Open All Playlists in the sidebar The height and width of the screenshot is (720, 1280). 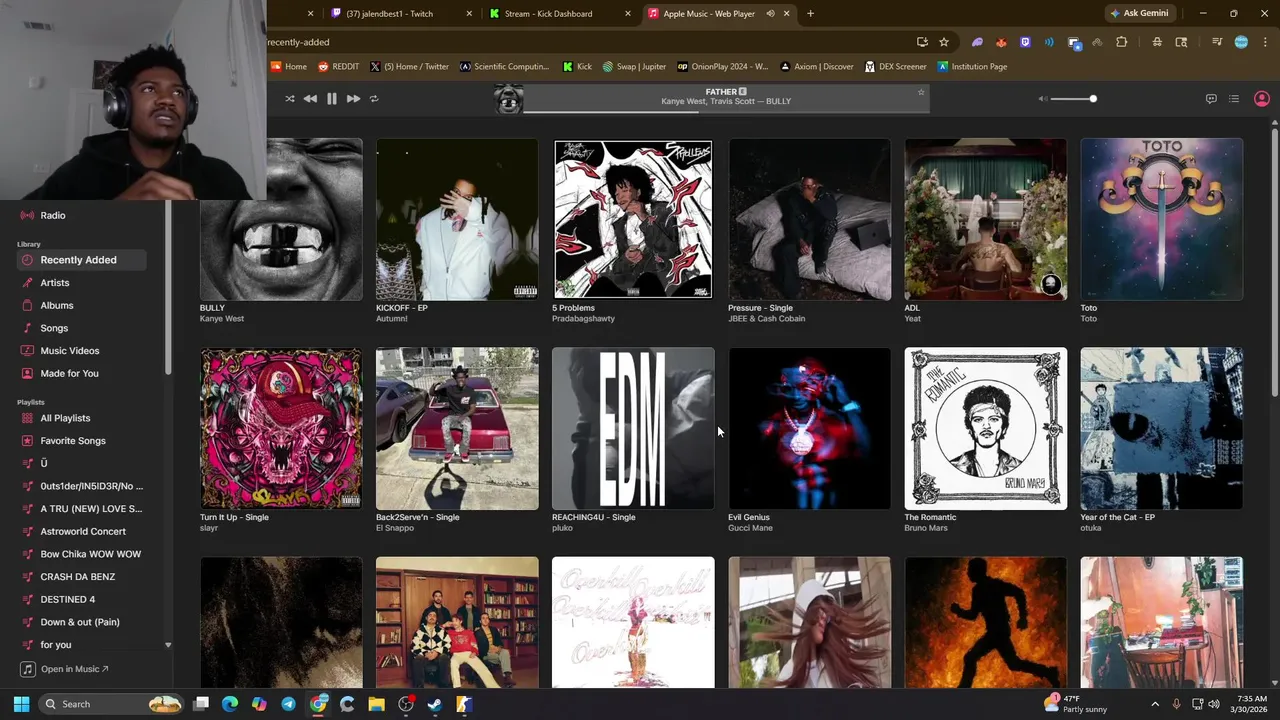pos(65,418)
